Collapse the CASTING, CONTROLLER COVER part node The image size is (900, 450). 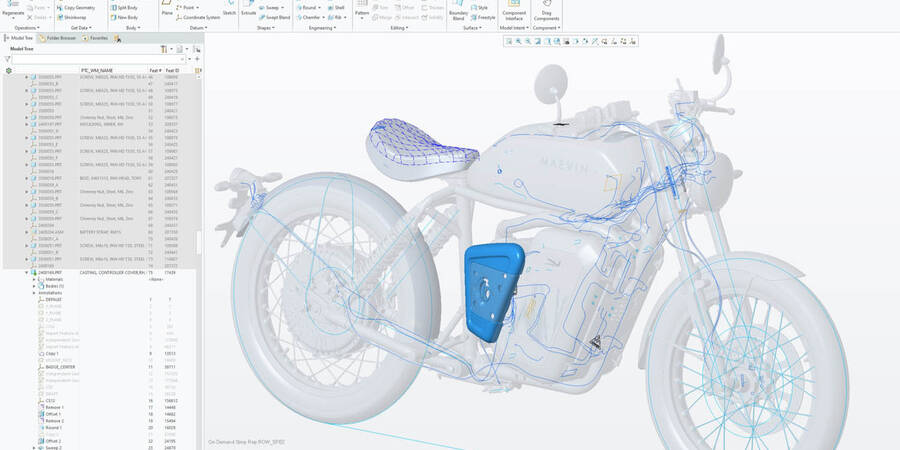27,272
